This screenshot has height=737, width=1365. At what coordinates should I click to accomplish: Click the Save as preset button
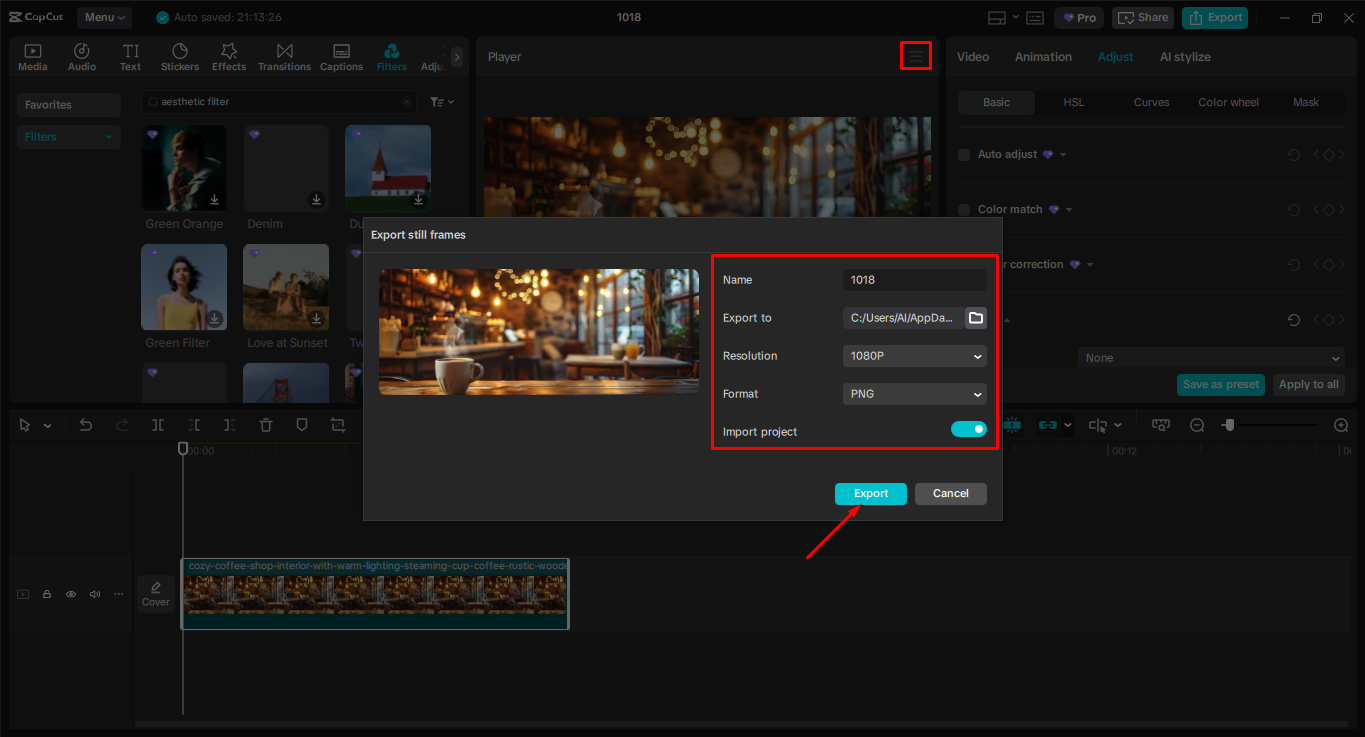1220,384
